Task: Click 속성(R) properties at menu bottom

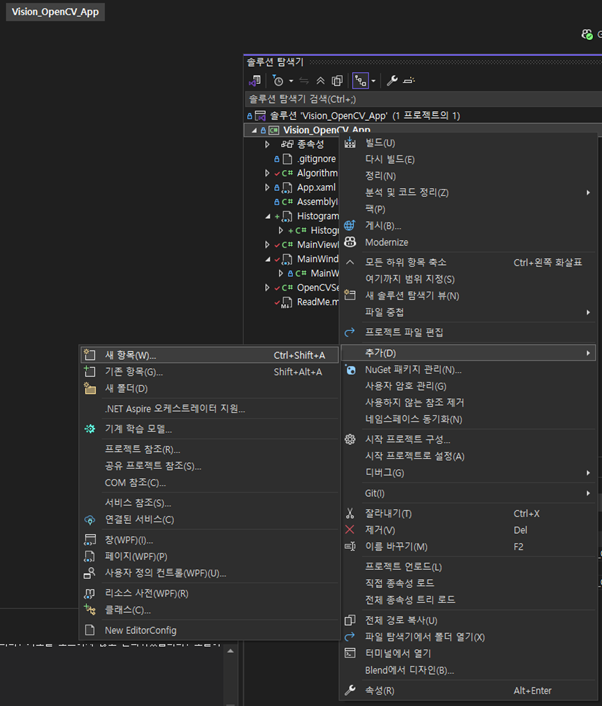Action: click(379, 690)
